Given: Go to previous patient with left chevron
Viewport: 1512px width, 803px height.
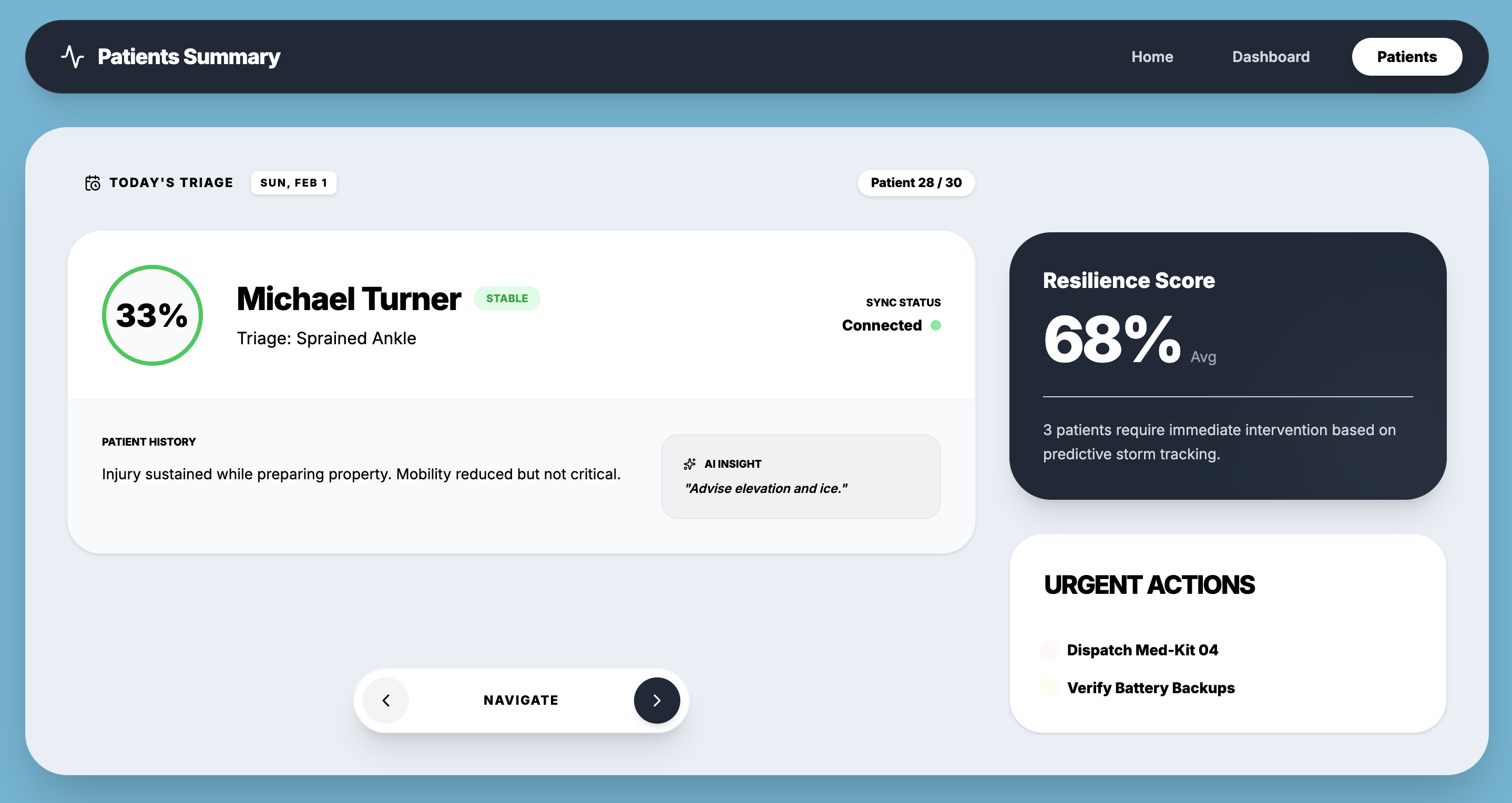Looking at the screenshot, I should 386,701.
